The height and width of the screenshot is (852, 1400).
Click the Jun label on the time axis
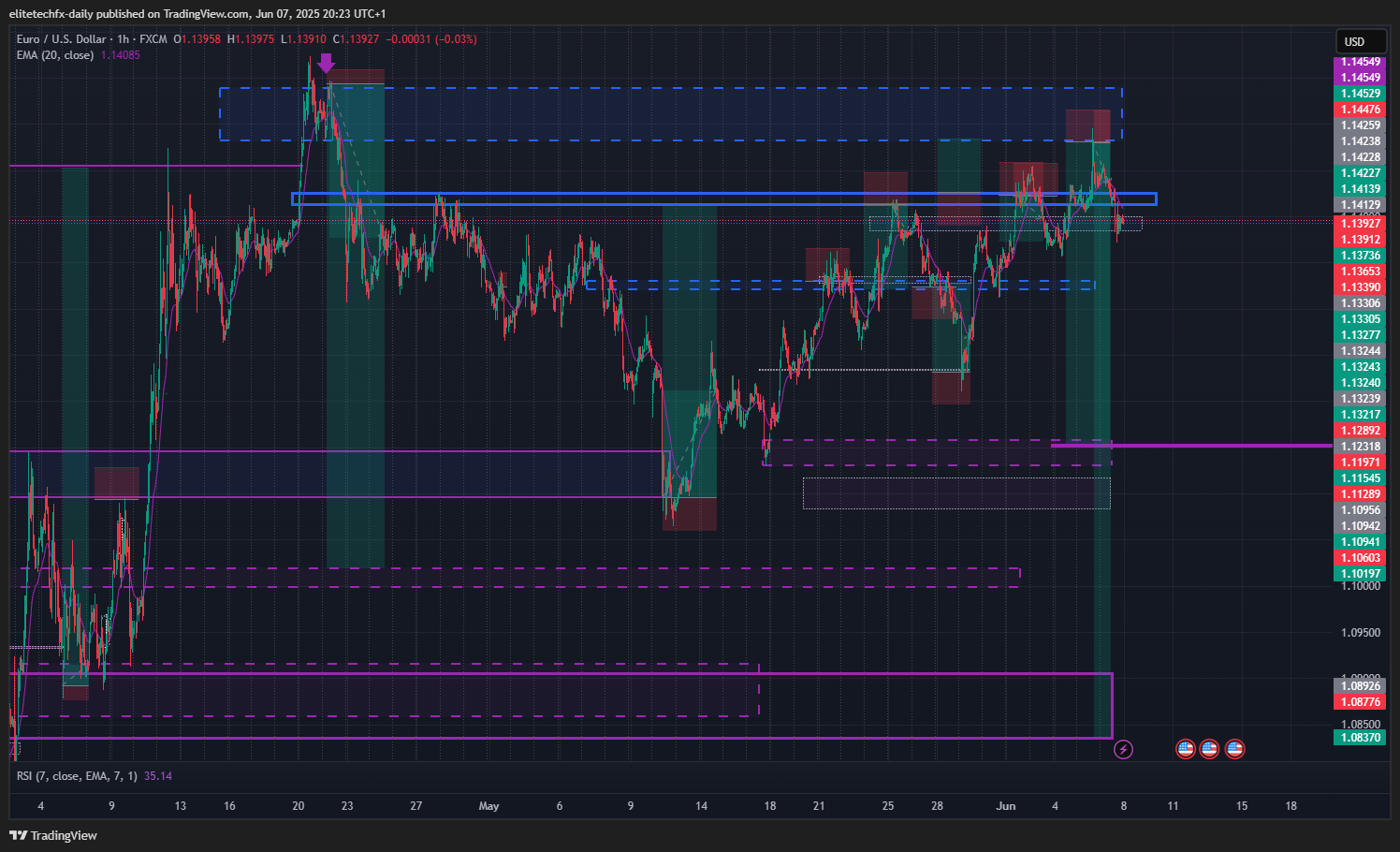coord(1006,806)
